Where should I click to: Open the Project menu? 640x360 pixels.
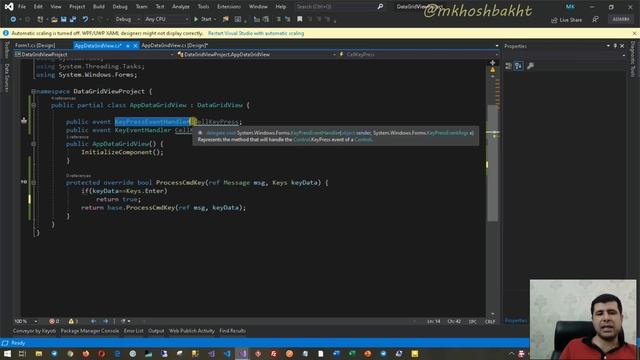point(77,7)
